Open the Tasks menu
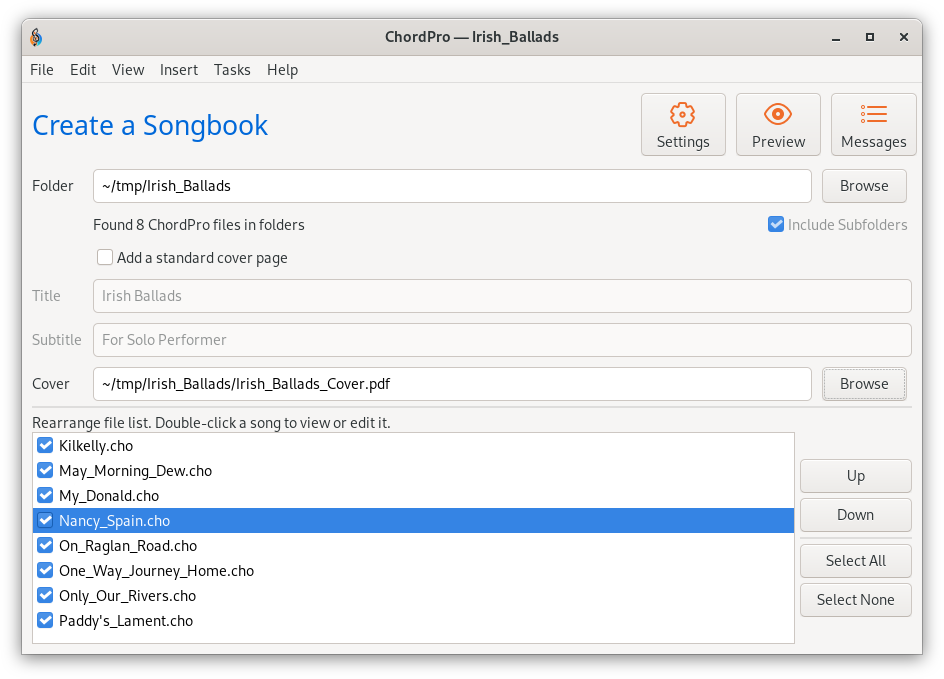944x679 pixels. tap(232, 70)
